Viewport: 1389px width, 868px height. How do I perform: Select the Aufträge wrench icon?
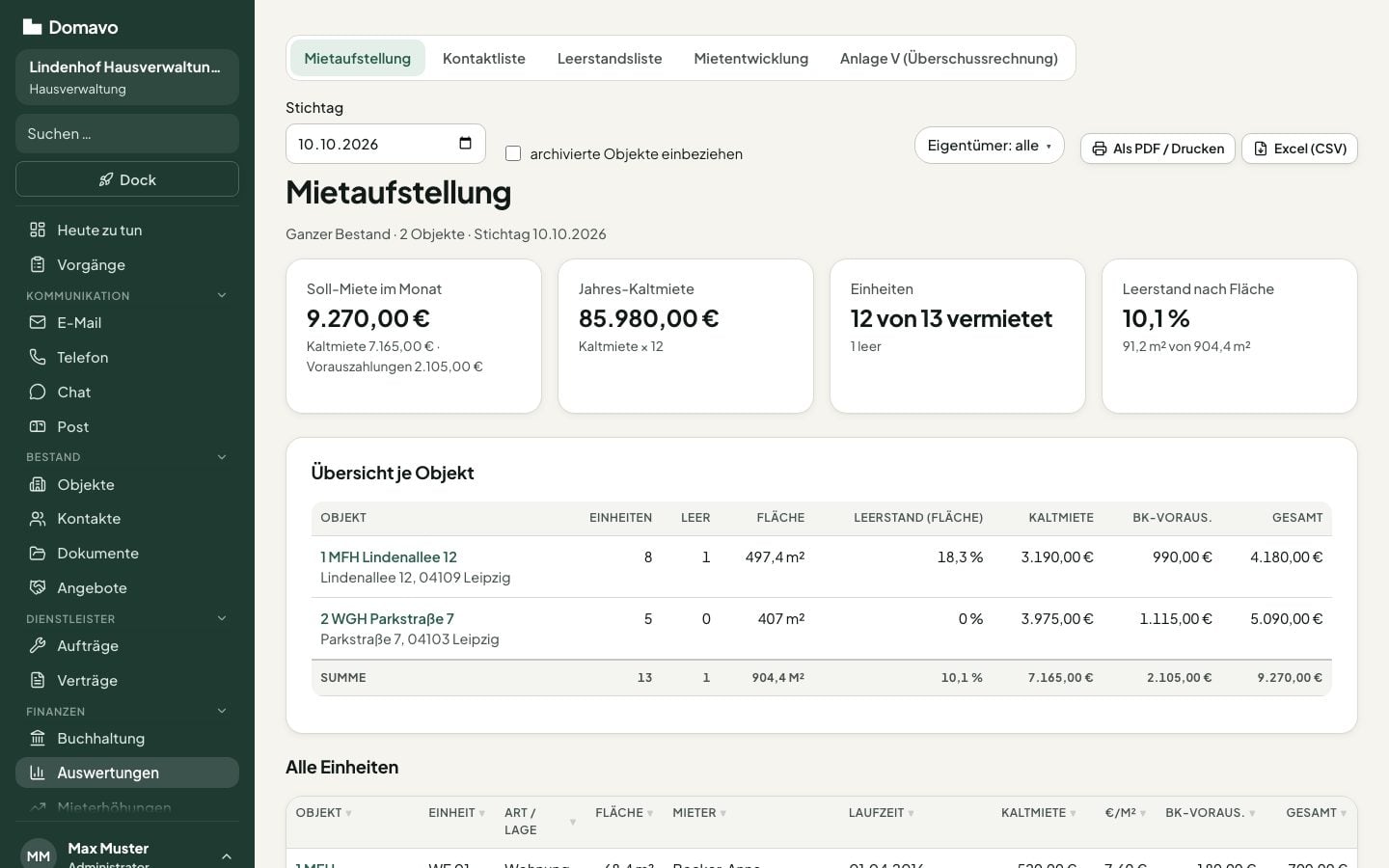38,646
